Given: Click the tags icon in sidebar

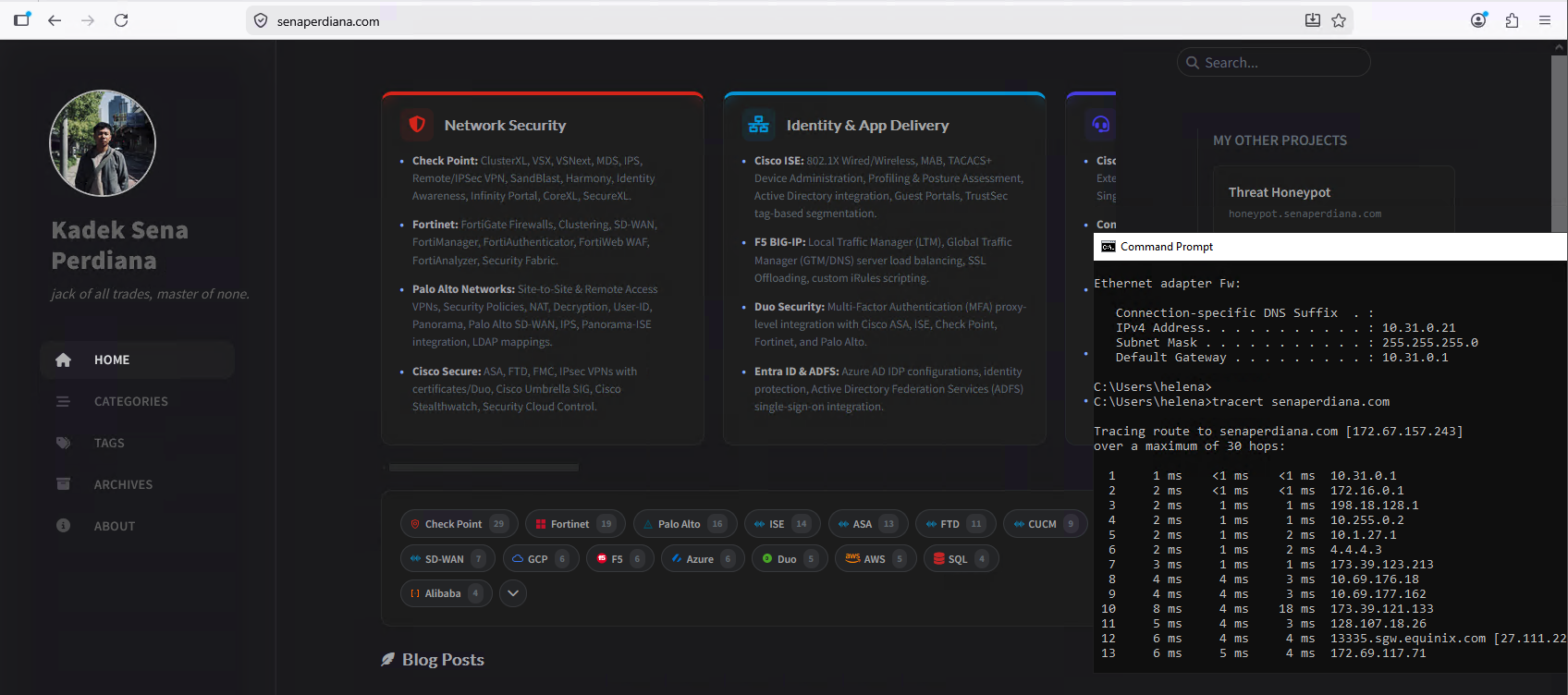Looking at the screenshot, I should (x=63, y=443).
